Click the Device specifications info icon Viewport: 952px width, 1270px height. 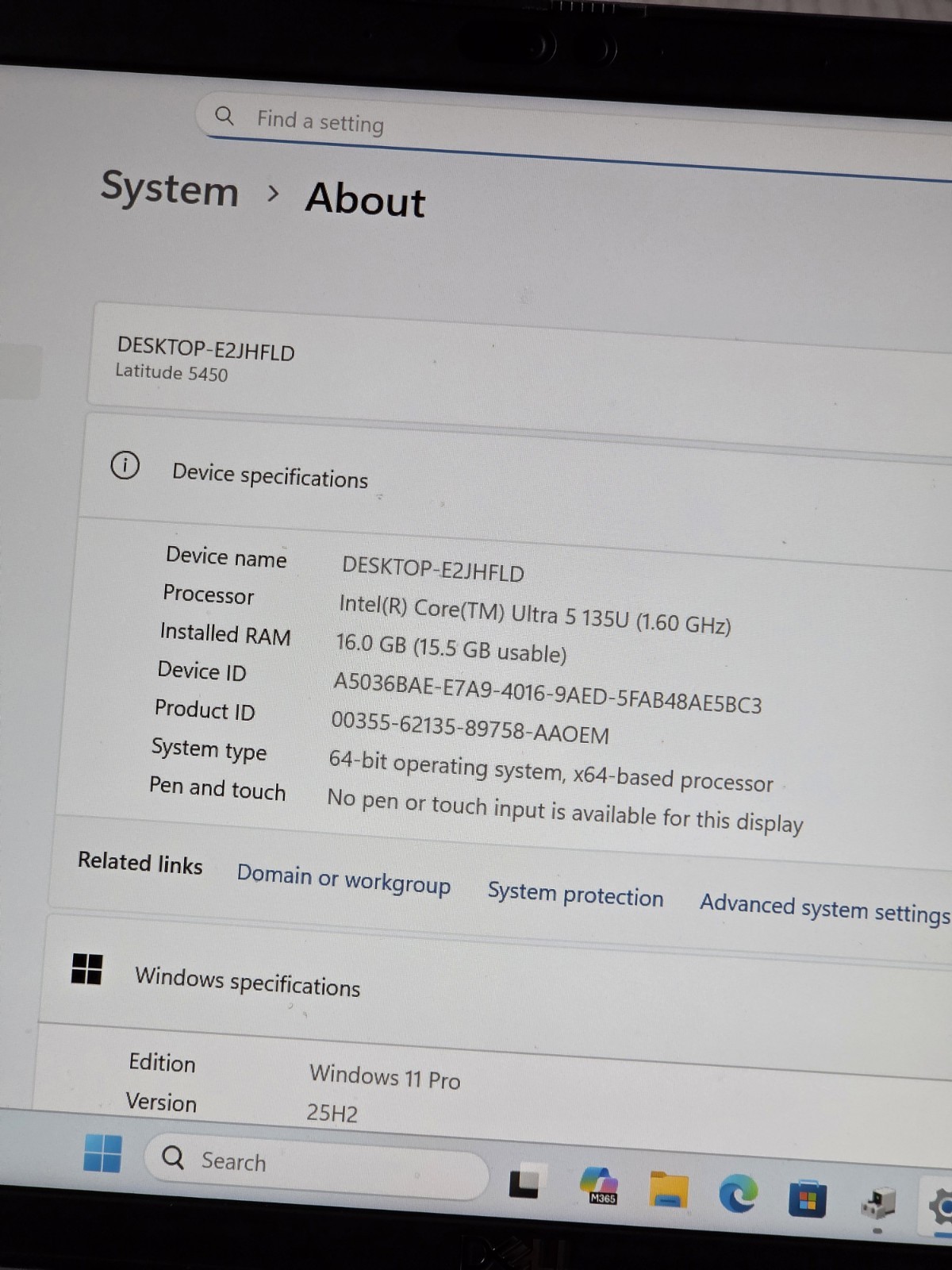point(125,465)
